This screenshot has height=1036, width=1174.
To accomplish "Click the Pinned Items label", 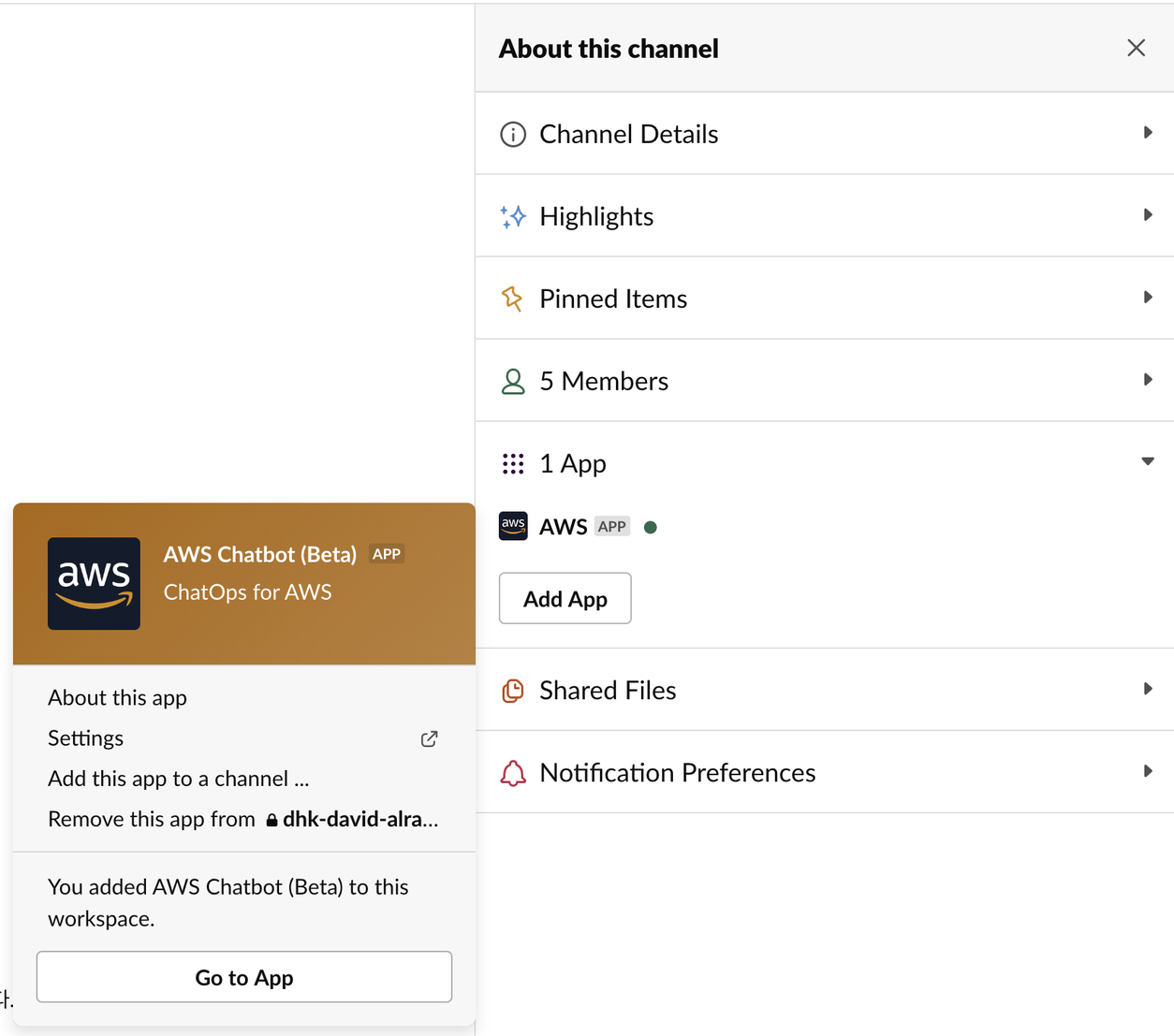I will (x=613, y=299).
